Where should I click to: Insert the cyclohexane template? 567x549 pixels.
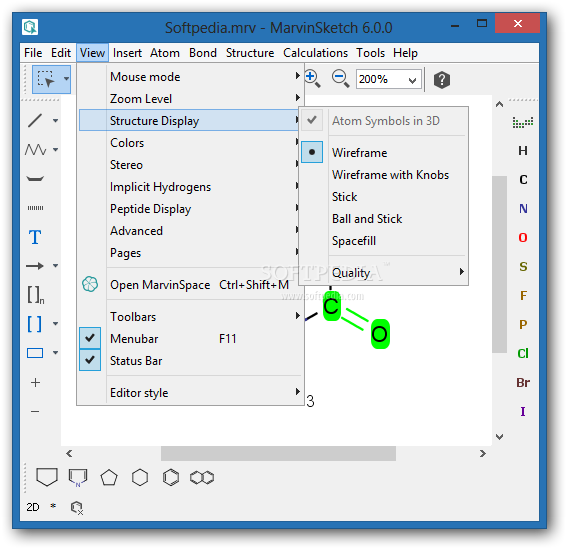(x=140, y=477)
